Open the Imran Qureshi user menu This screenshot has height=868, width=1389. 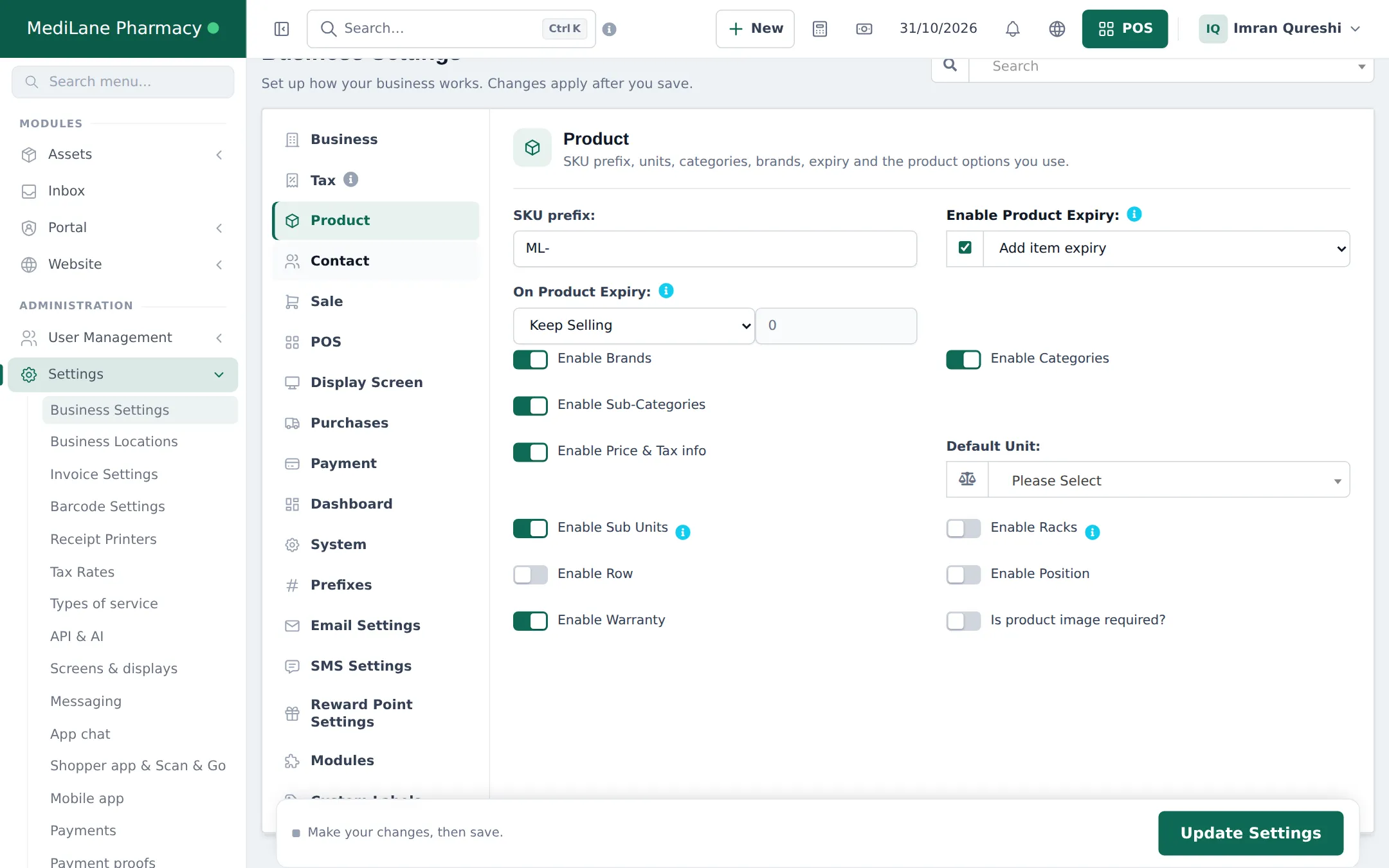pyautogui.click(x=1280, y=29)
